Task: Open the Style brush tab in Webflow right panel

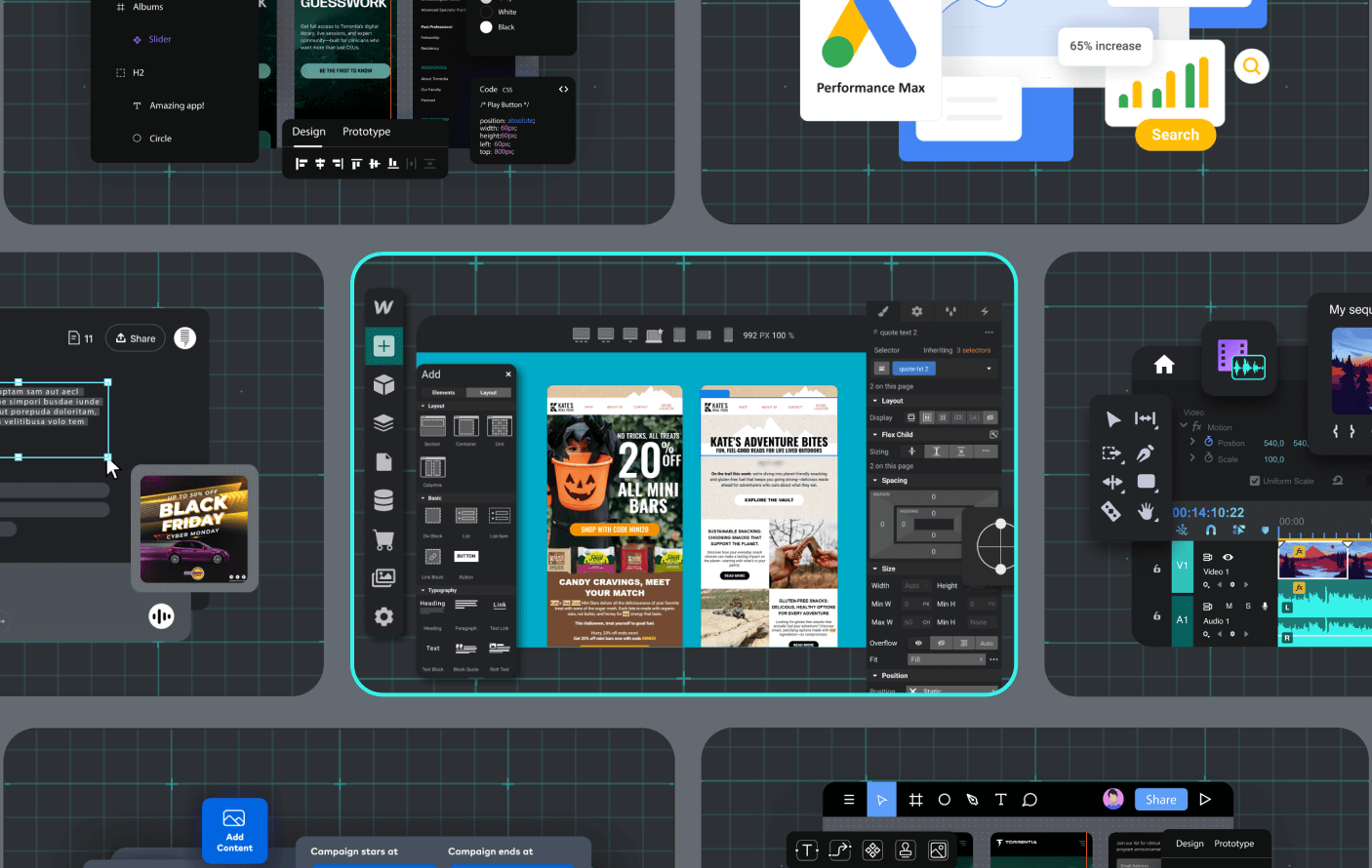Action: click(883, 311)
